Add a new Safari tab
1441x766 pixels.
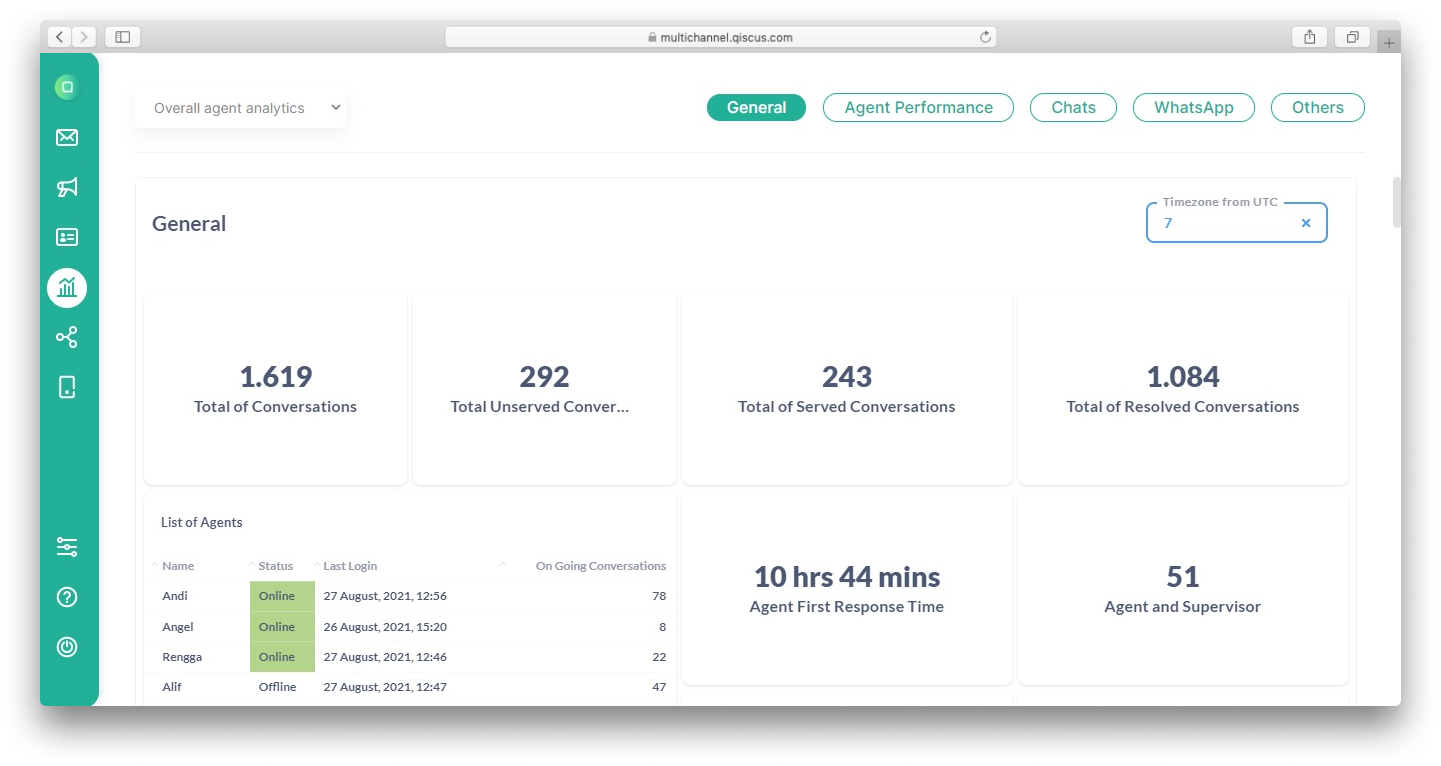[1389, 43]
